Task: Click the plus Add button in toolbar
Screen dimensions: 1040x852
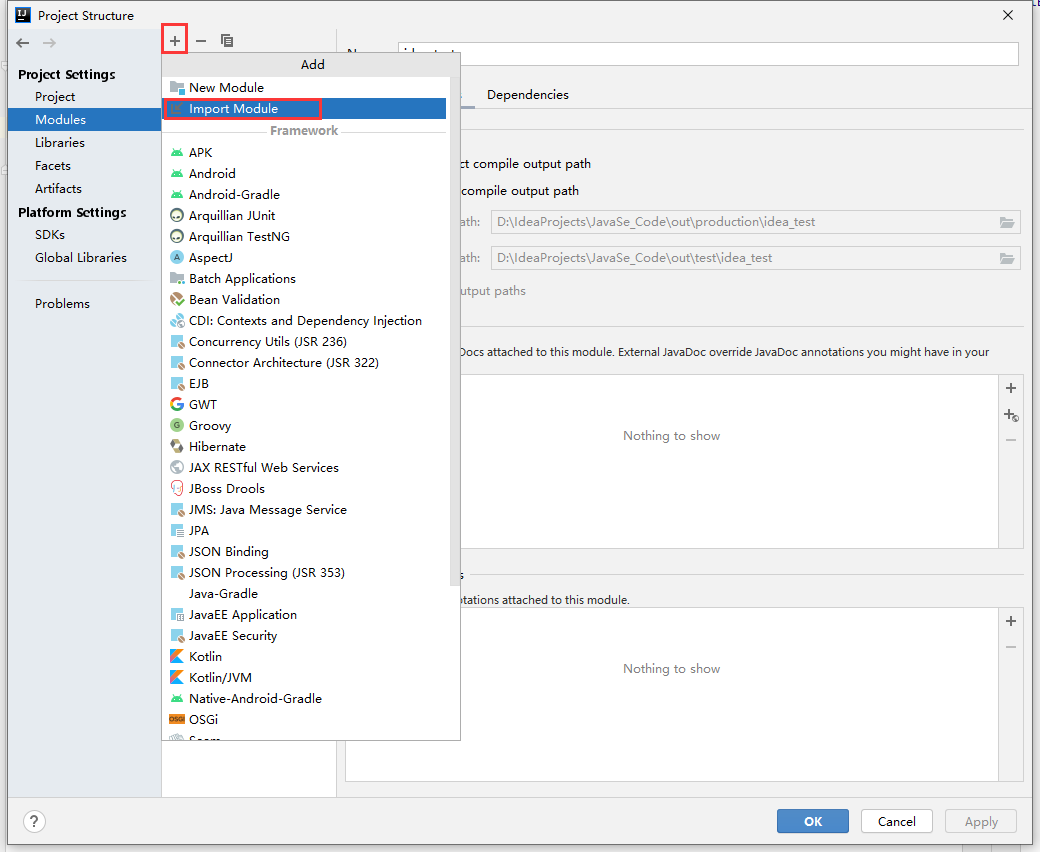Action: (x=175, y=41)
